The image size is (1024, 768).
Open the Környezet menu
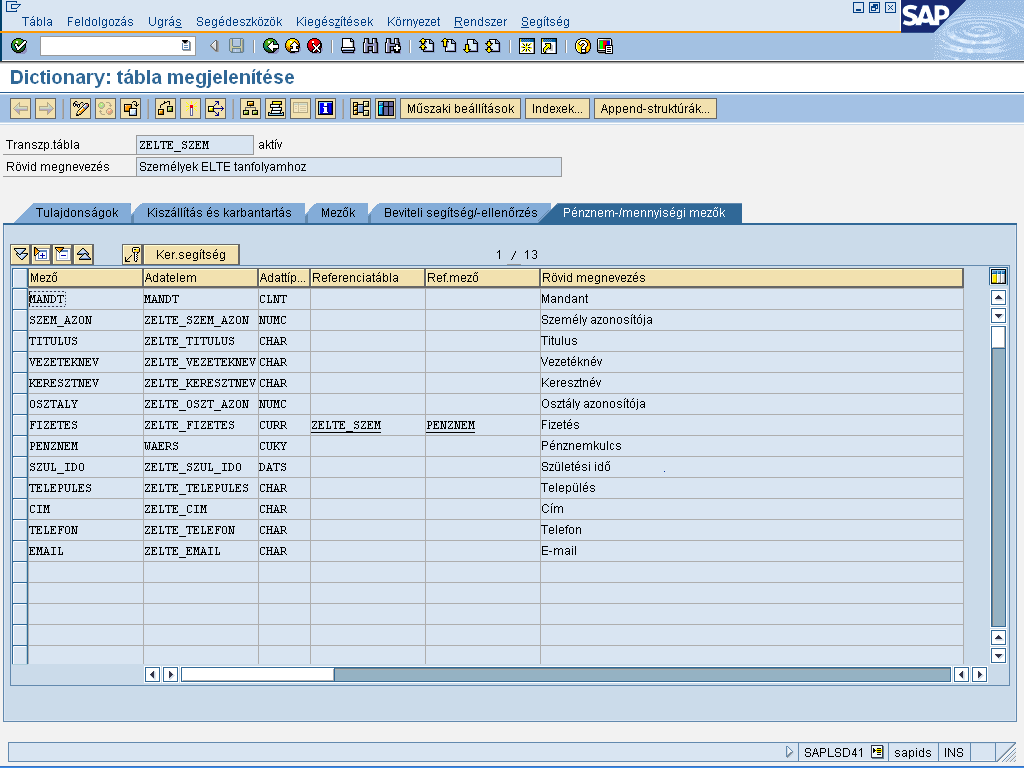pyautogui.click(x=413, y=22)
